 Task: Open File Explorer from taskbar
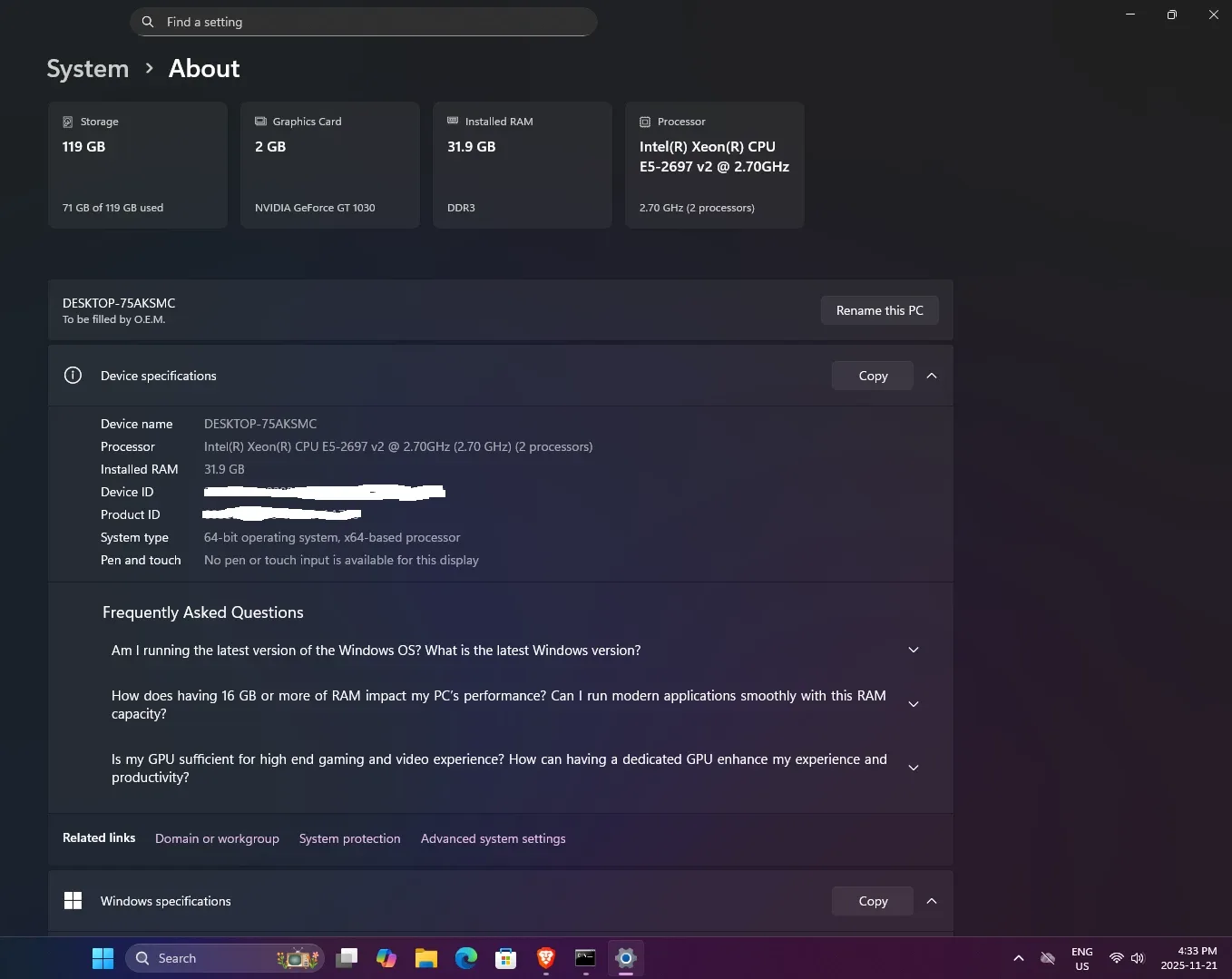click(x=425, y=958)
